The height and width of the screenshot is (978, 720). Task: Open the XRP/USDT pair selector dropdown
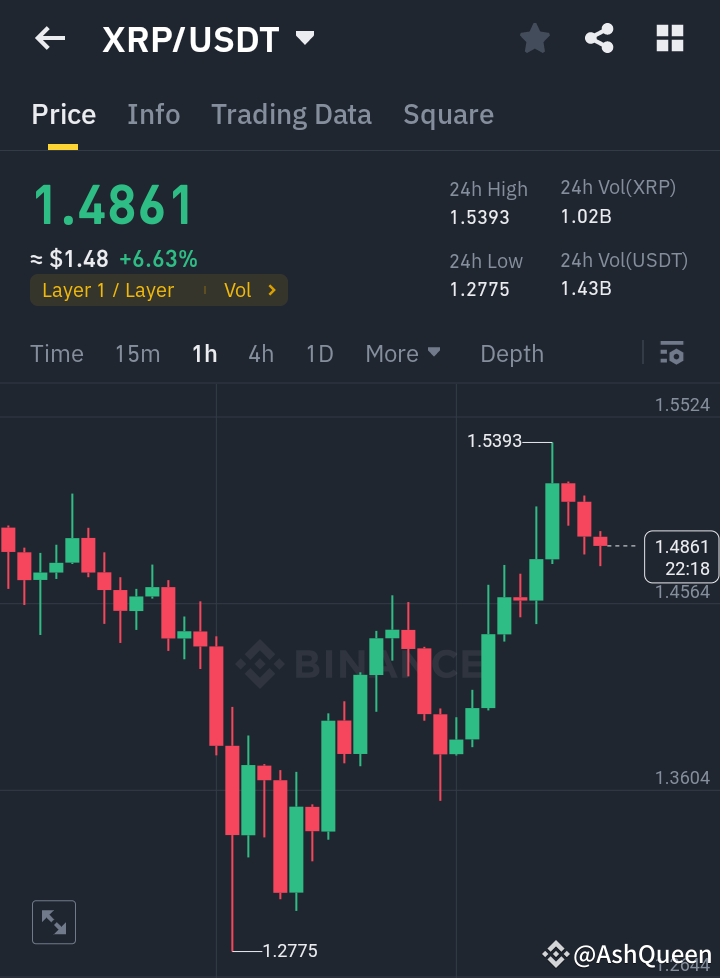[305, 38]
